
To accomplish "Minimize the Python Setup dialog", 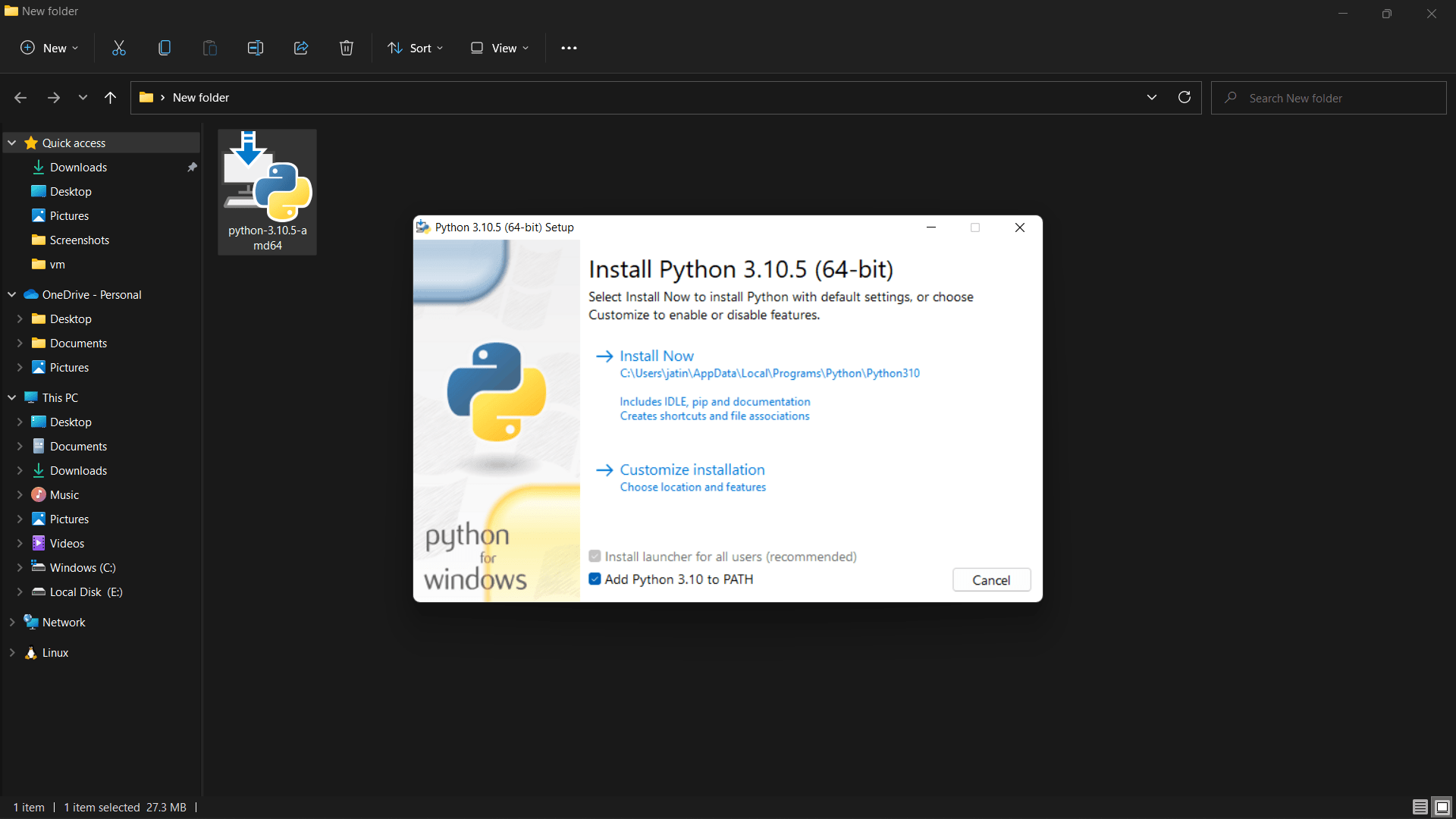I will (x=931, y=227).
